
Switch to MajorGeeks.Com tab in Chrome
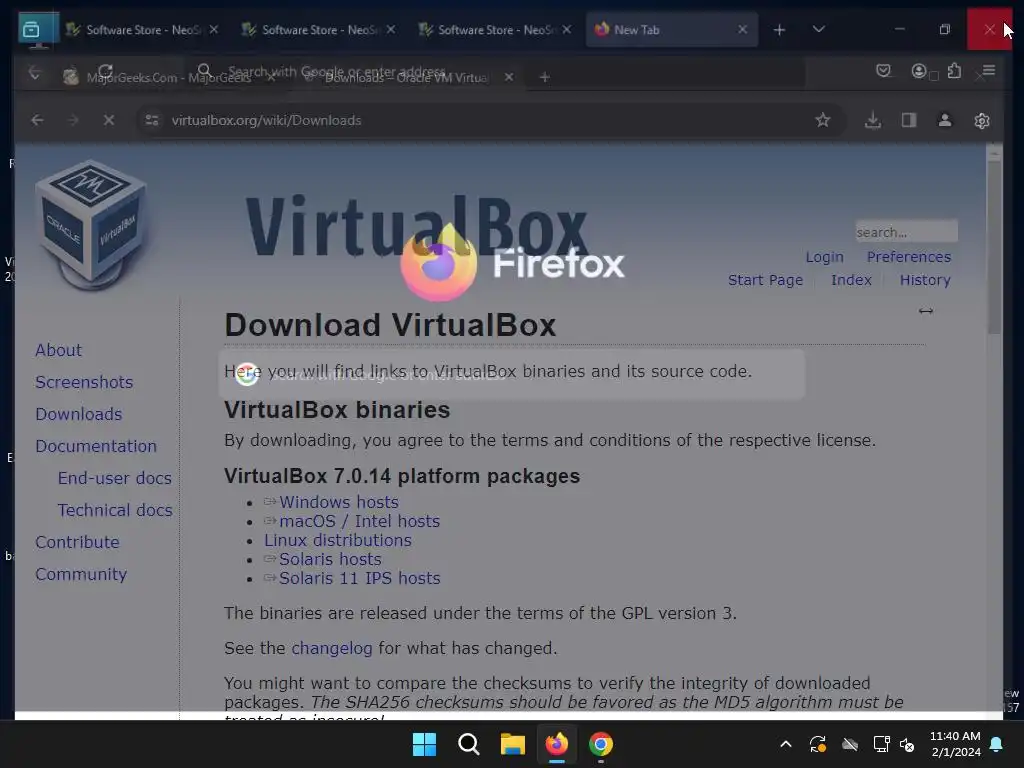(170, 78)
